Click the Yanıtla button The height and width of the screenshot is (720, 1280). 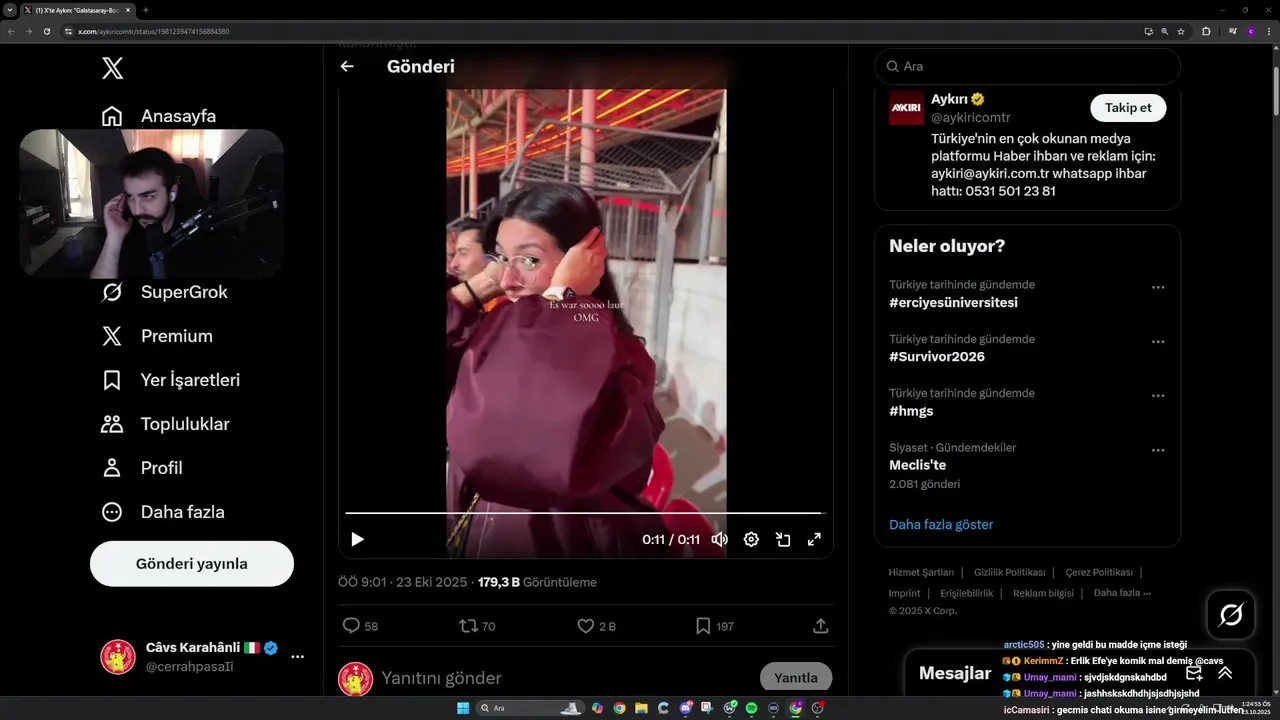(796, 678)
